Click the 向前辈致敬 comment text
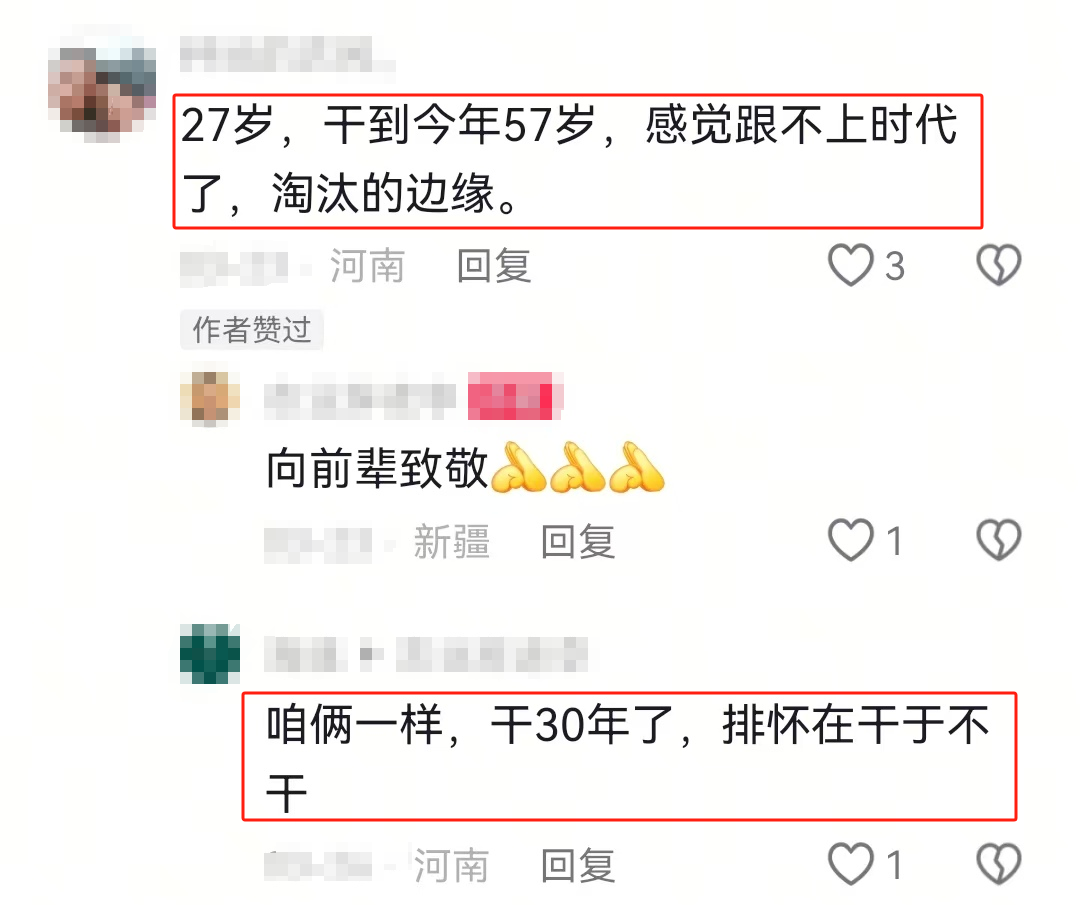The height and width of the screenshot is (905, 1080). [377, 468]
